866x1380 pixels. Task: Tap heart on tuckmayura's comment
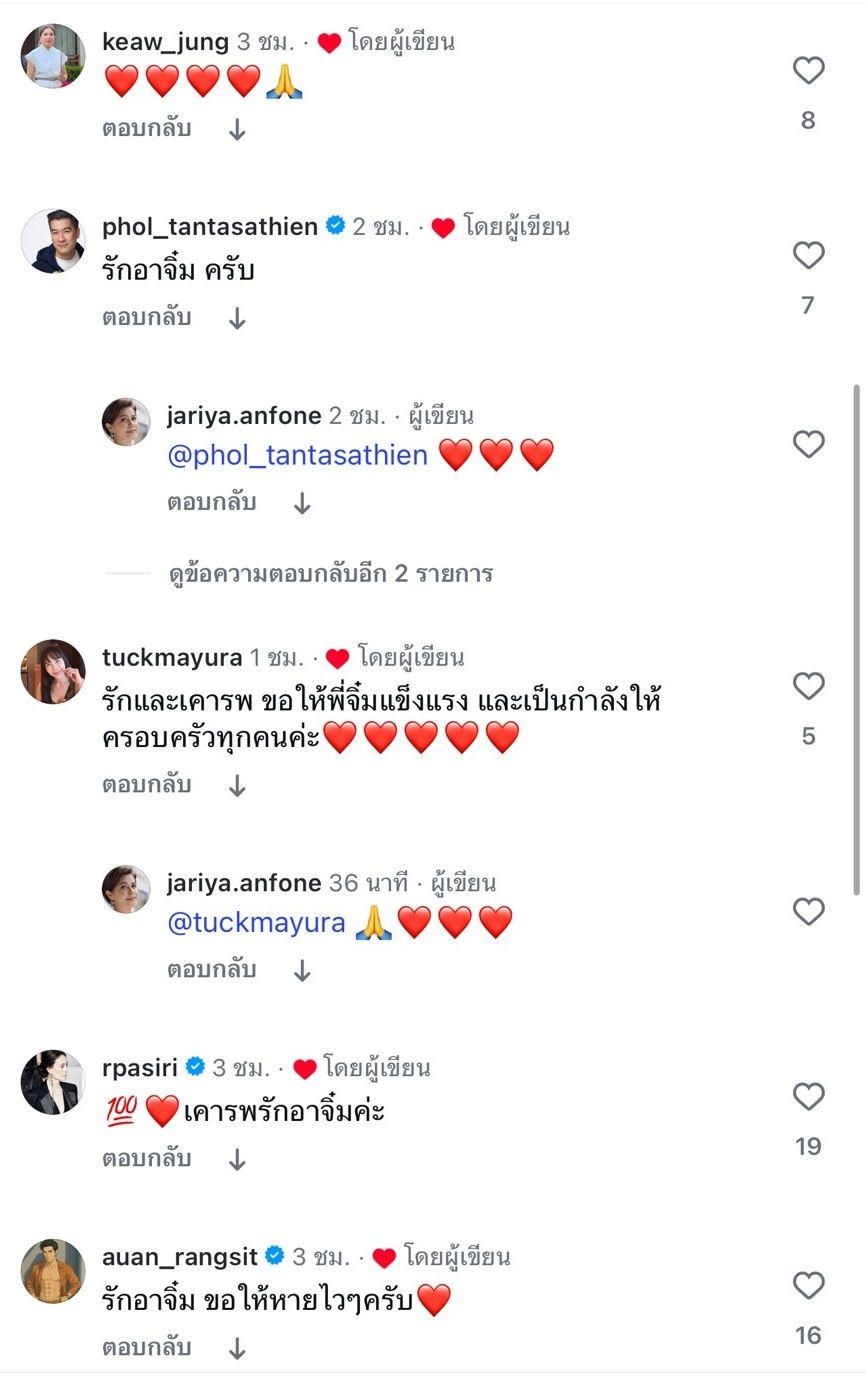[x=808, y=687]
